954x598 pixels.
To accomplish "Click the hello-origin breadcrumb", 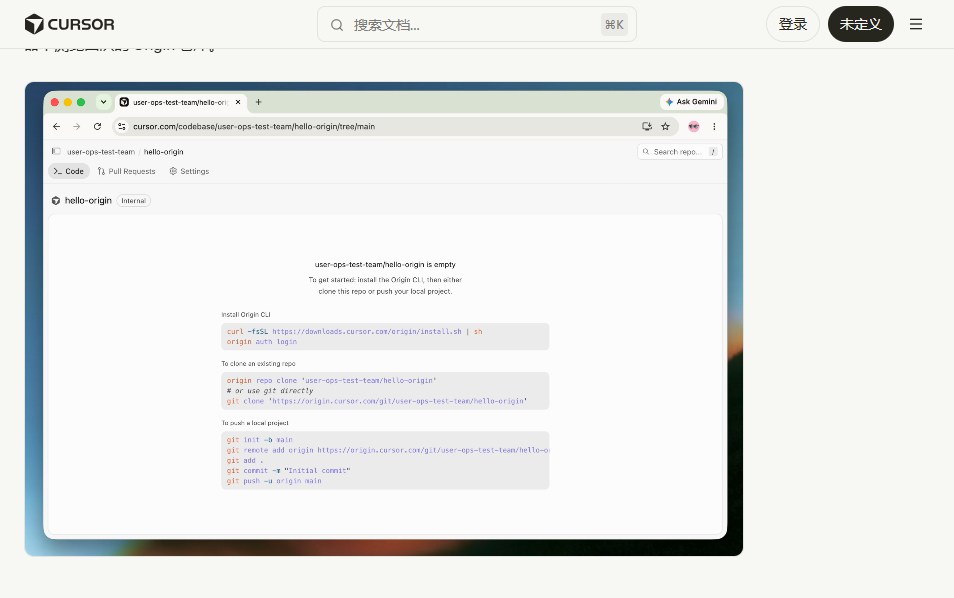I will pos(164,152).
